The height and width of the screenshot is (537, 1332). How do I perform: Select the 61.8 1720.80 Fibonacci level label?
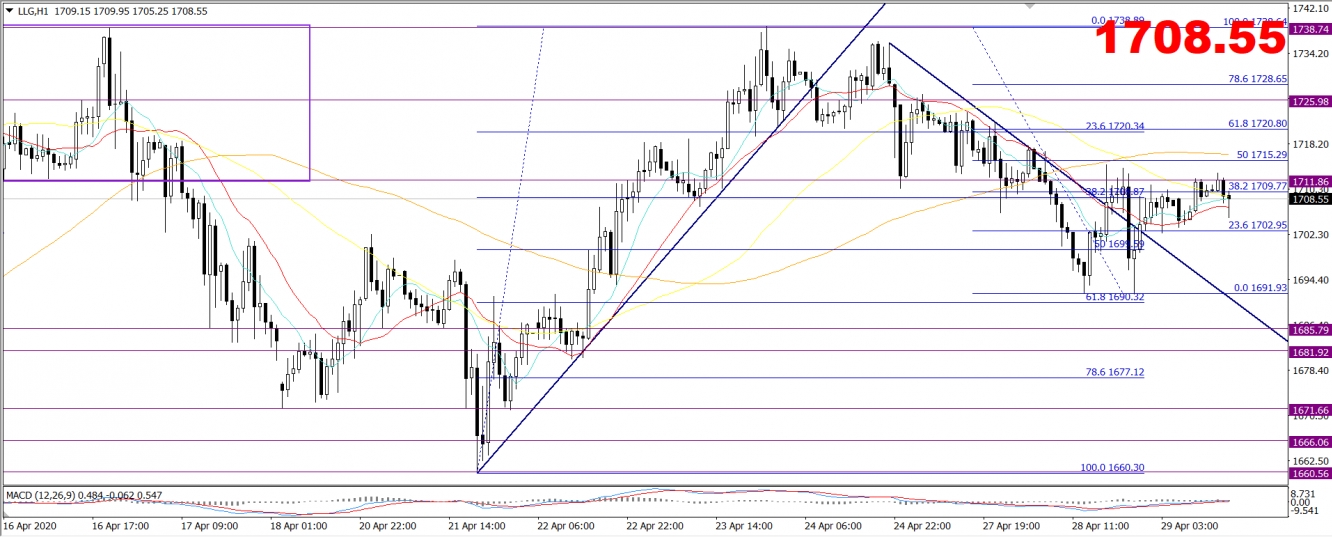click(1257, 123)
